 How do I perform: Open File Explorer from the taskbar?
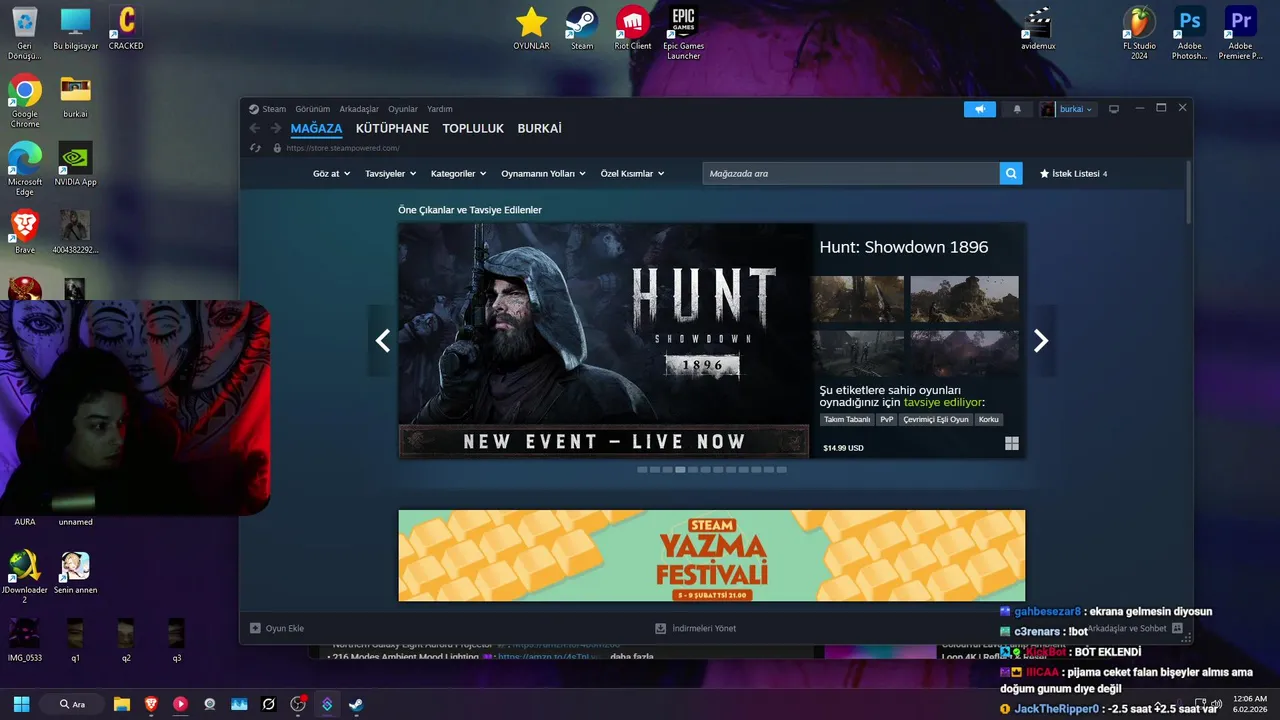(x=122, y=704)
